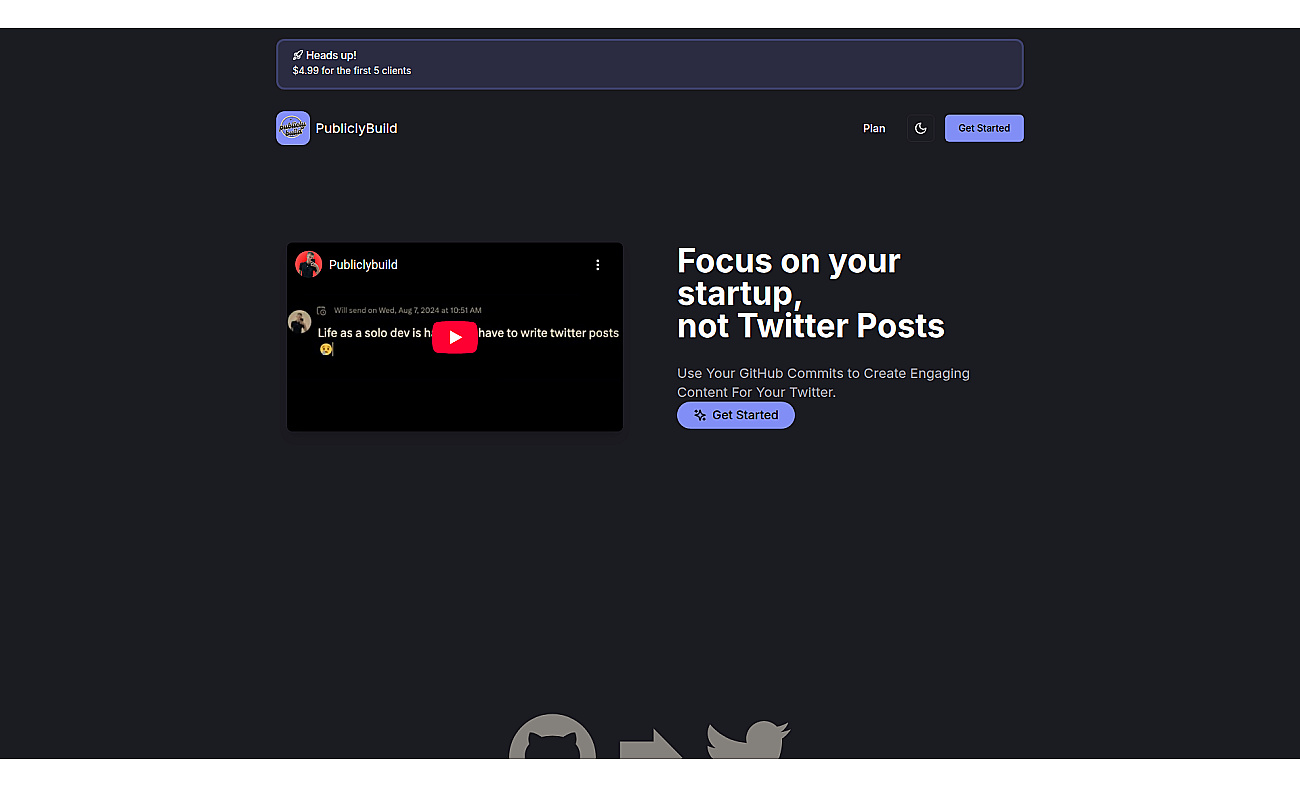Image resolution: width=1300 pixels, height=788 pixels.
Task: Click the Heads up! announcement banner
Action: coord(650,64)
